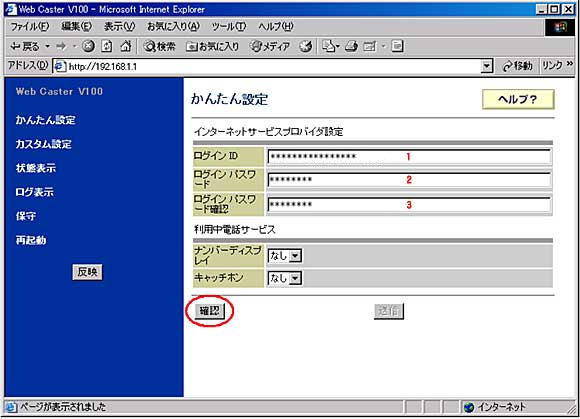Click the Back (戻る) toolbar arrow
Screen dimensions: 580x419
point(24,46)
